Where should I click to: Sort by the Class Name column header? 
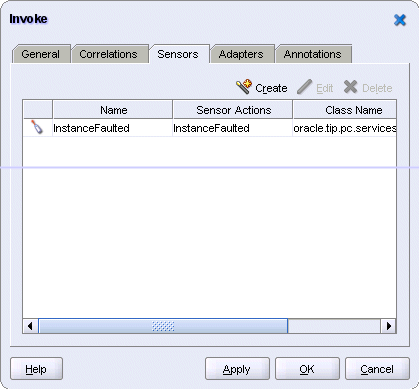(x=345, y=110)
